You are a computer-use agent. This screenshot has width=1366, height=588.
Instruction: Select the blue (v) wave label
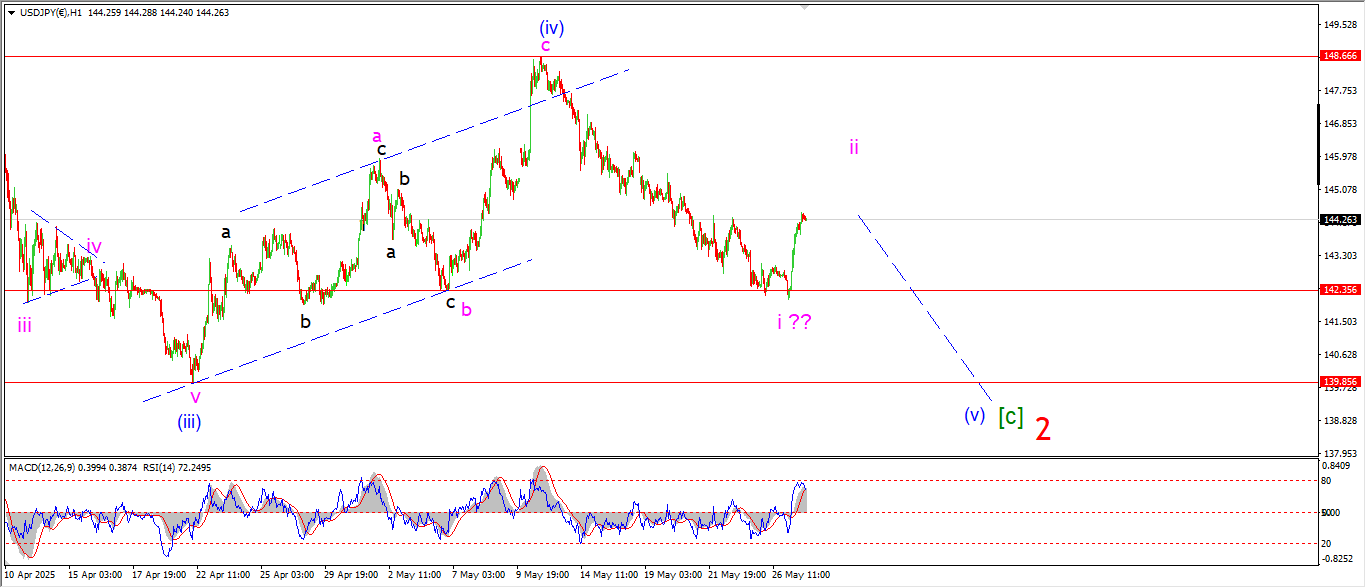[x=974, y=415]
